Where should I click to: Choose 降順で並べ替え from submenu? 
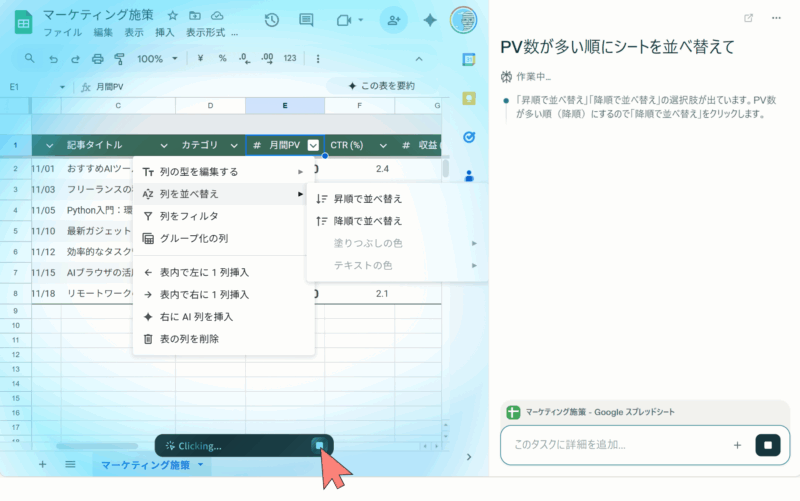pyautogui.click(x=367, y=221)
